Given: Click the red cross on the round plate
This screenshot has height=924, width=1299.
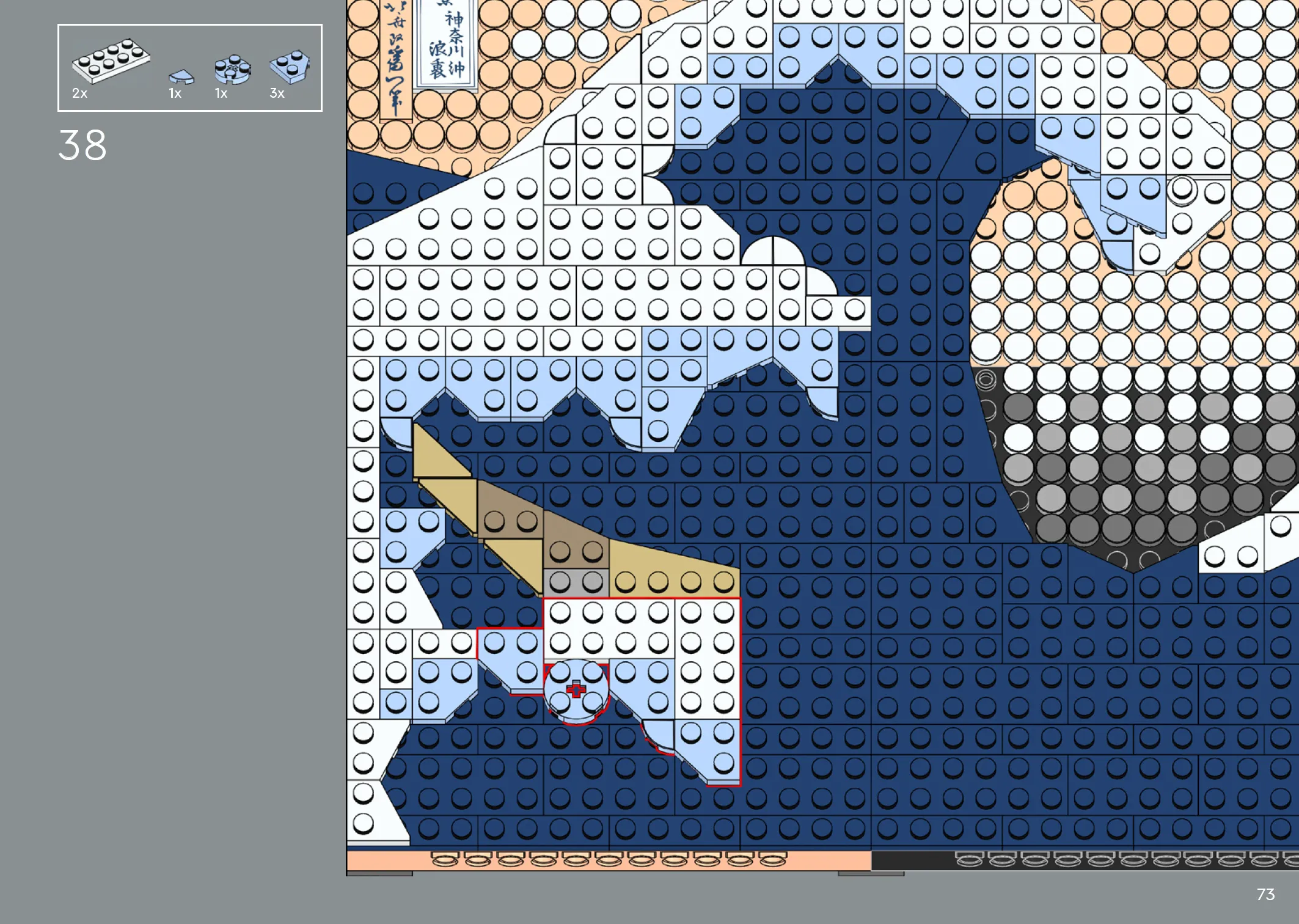Looking at the screenshot, I should 576,689.
